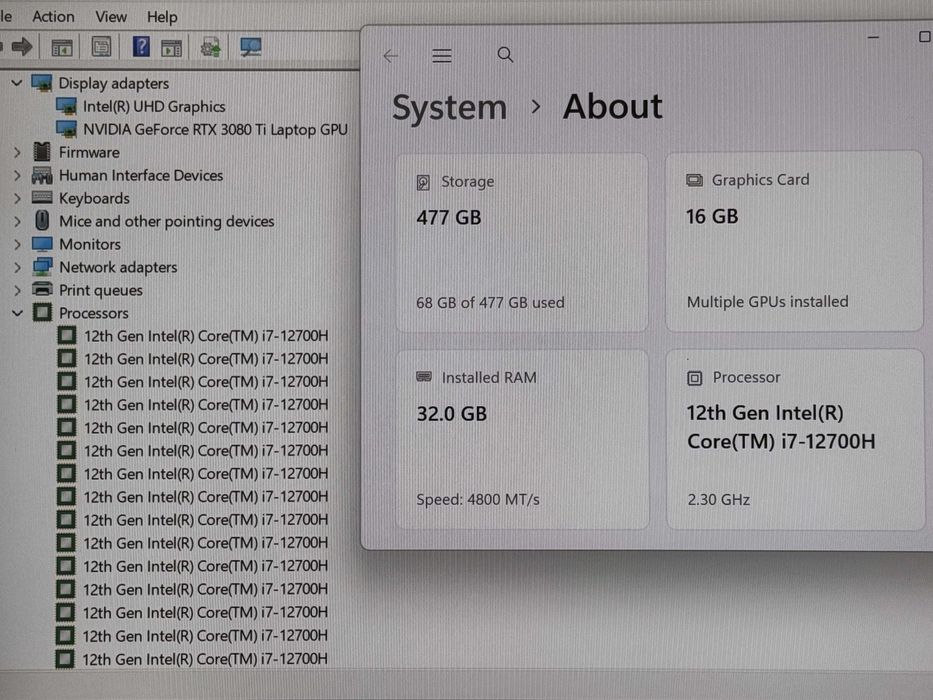Click the '68 GB of 477 GB used' text
Screen dimensions: 933x700
point(490,302)
